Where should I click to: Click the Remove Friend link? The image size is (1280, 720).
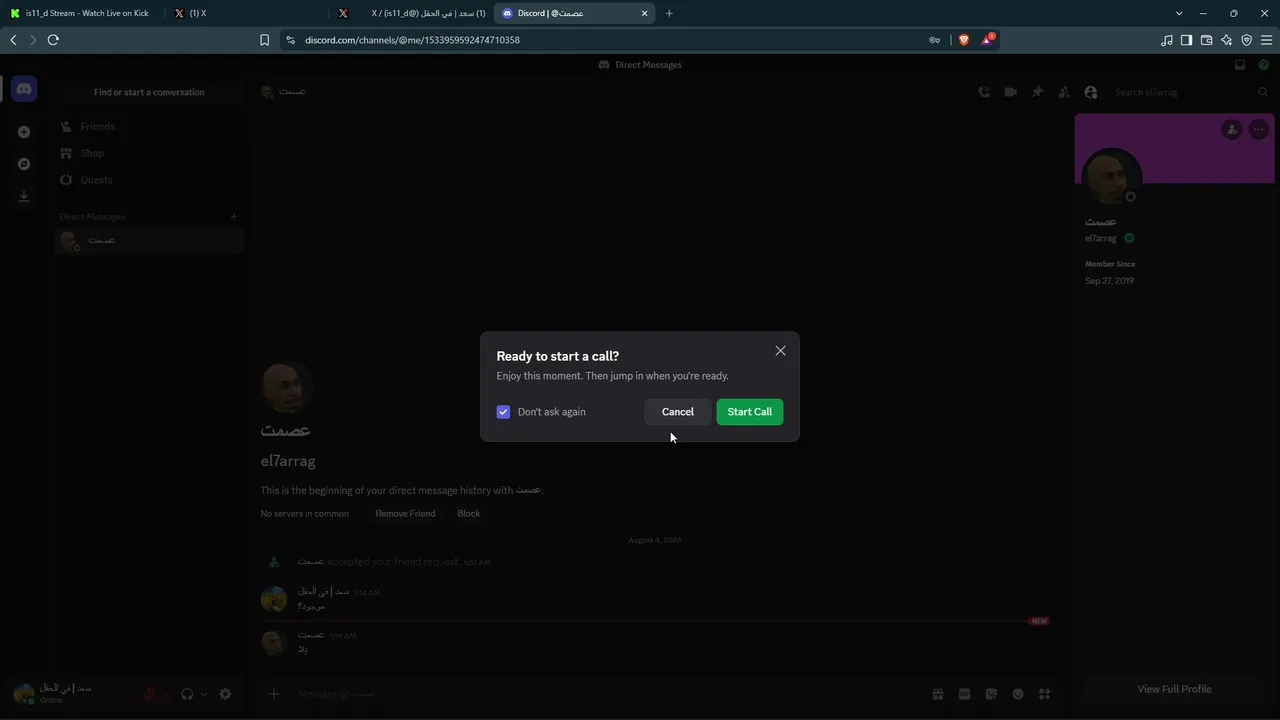click(x=405, y=514)
